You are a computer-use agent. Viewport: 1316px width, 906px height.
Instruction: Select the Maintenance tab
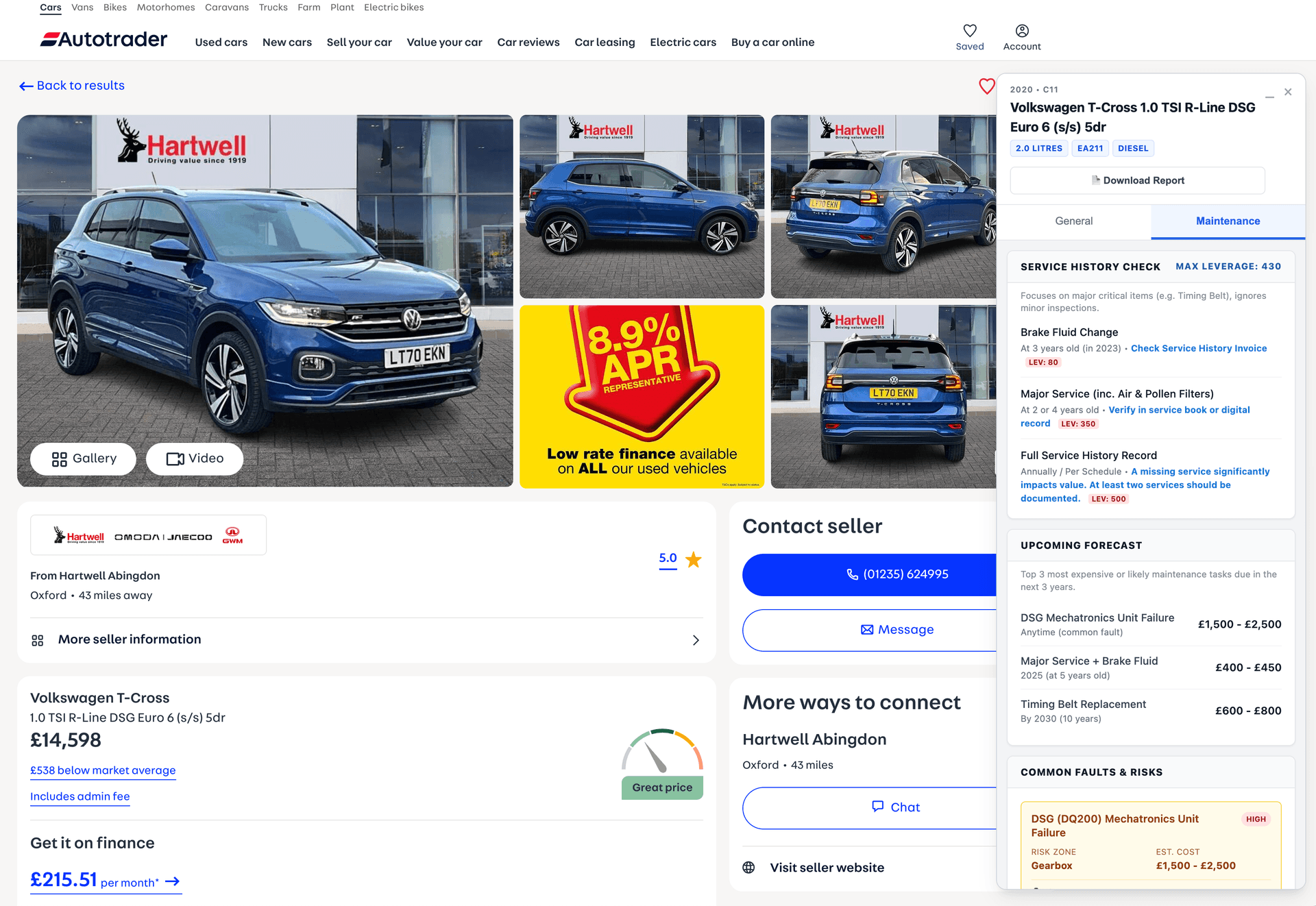[x=1227, y=221]
